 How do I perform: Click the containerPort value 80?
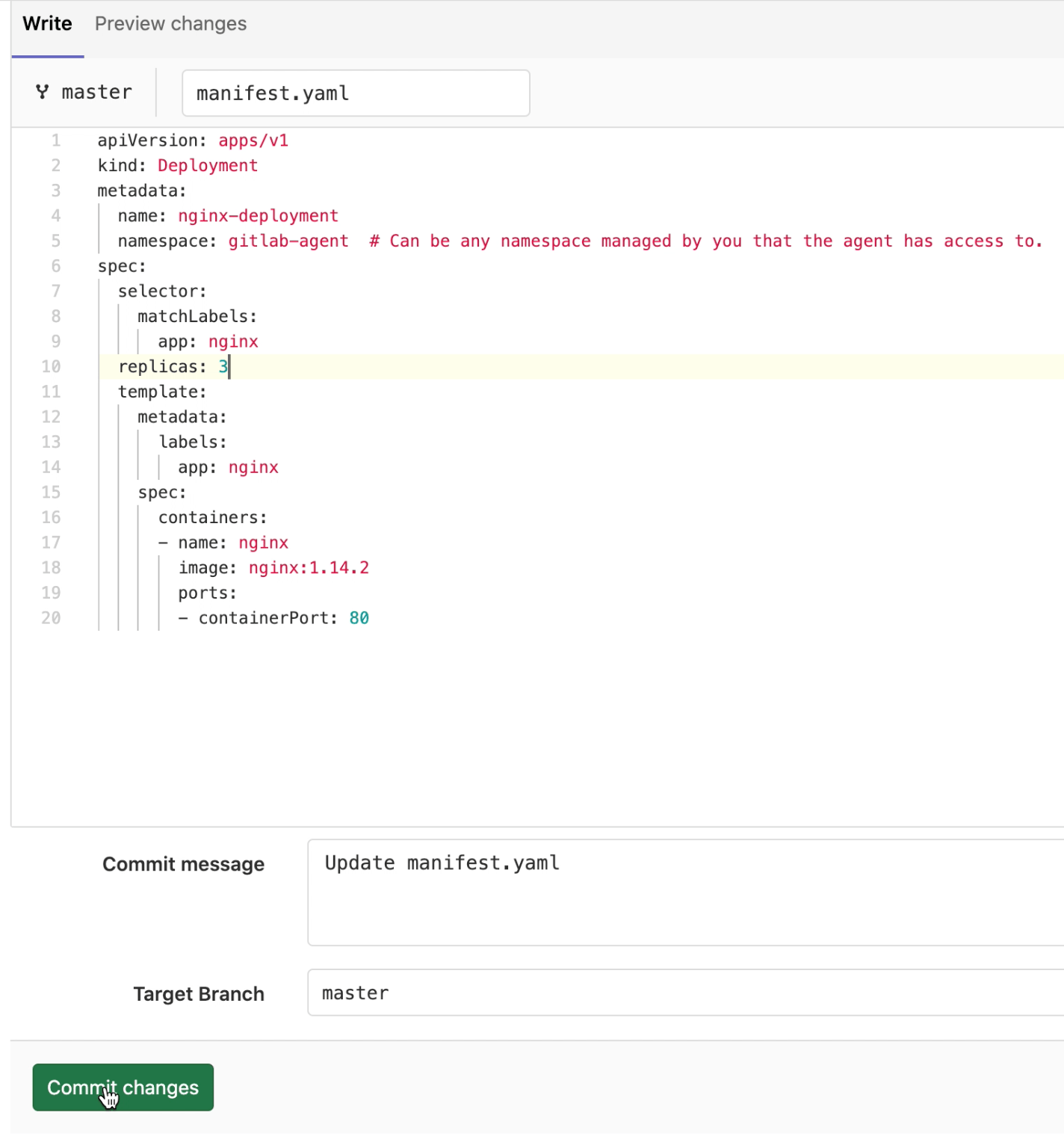coord(360,617)
